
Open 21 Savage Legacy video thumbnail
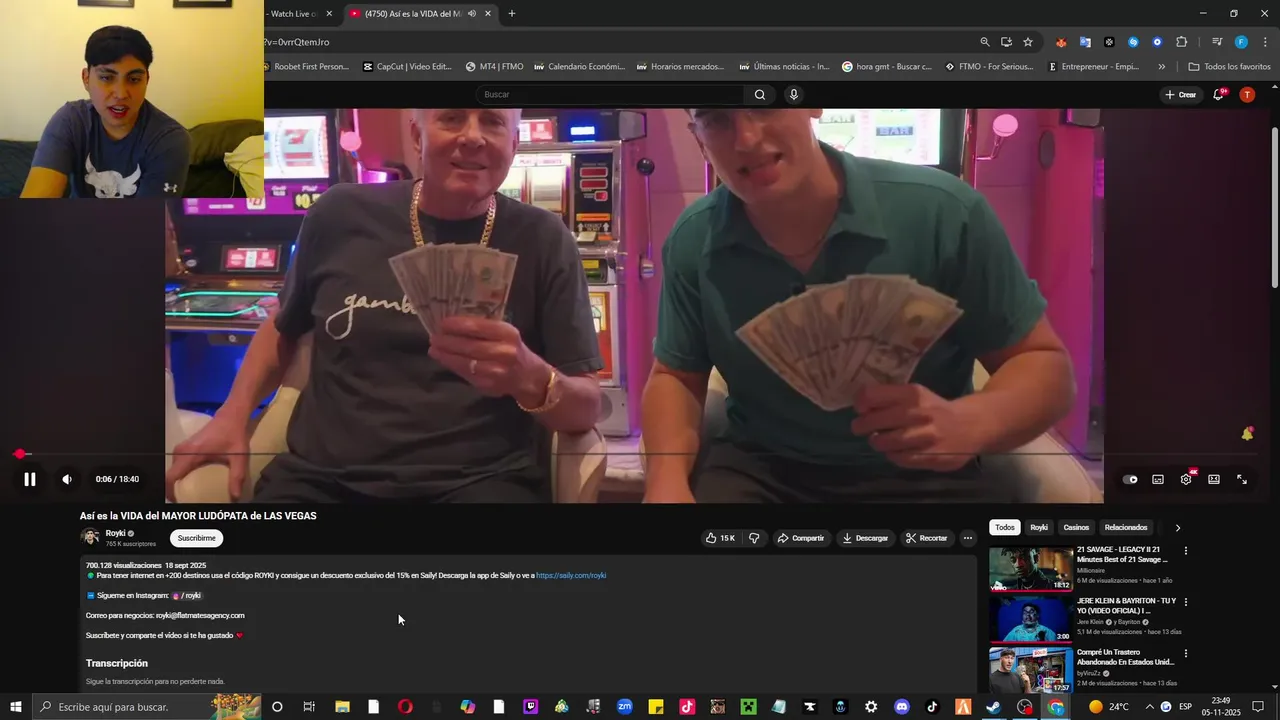click(1031, 569)
